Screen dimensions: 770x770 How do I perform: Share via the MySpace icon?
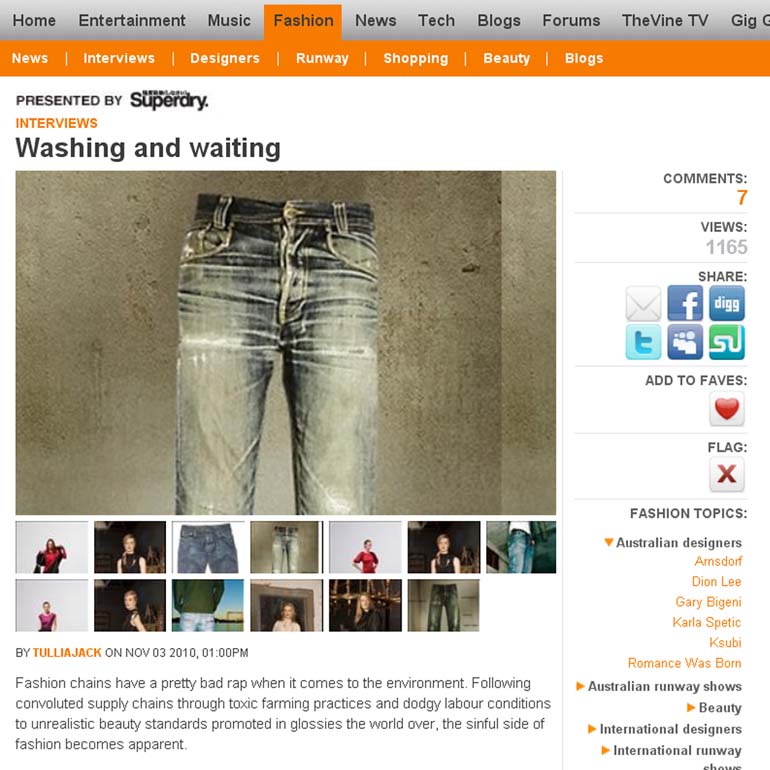coord(685,342)
